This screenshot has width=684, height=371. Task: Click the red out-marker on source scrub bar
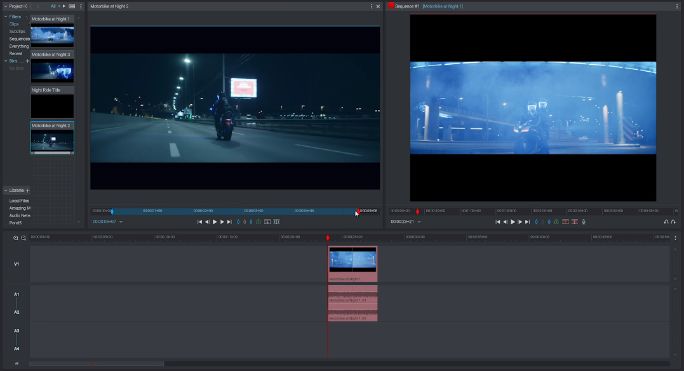tap(359, 211)
